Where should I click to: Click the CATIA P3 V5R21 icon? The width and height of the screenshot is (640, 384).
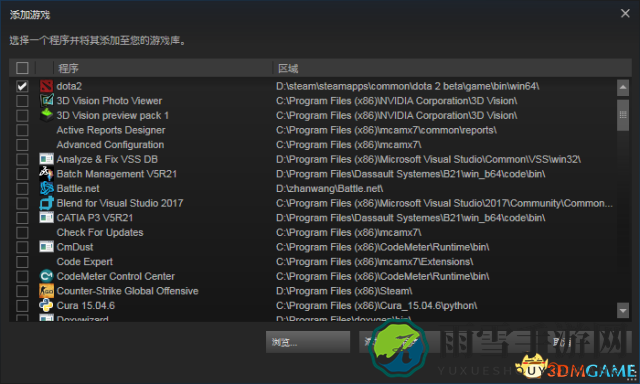tap(46, 218)
